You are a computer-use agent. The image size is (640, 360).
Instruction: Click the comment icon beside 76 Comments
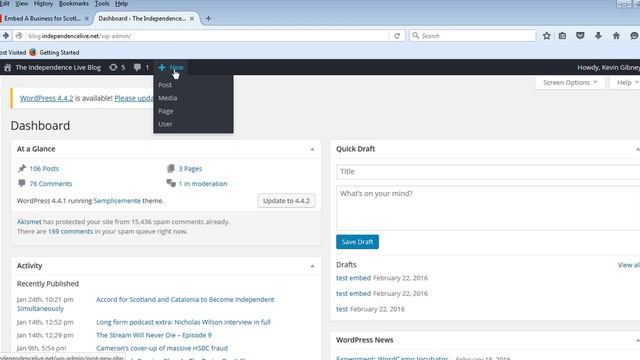(x=22, y=183)
